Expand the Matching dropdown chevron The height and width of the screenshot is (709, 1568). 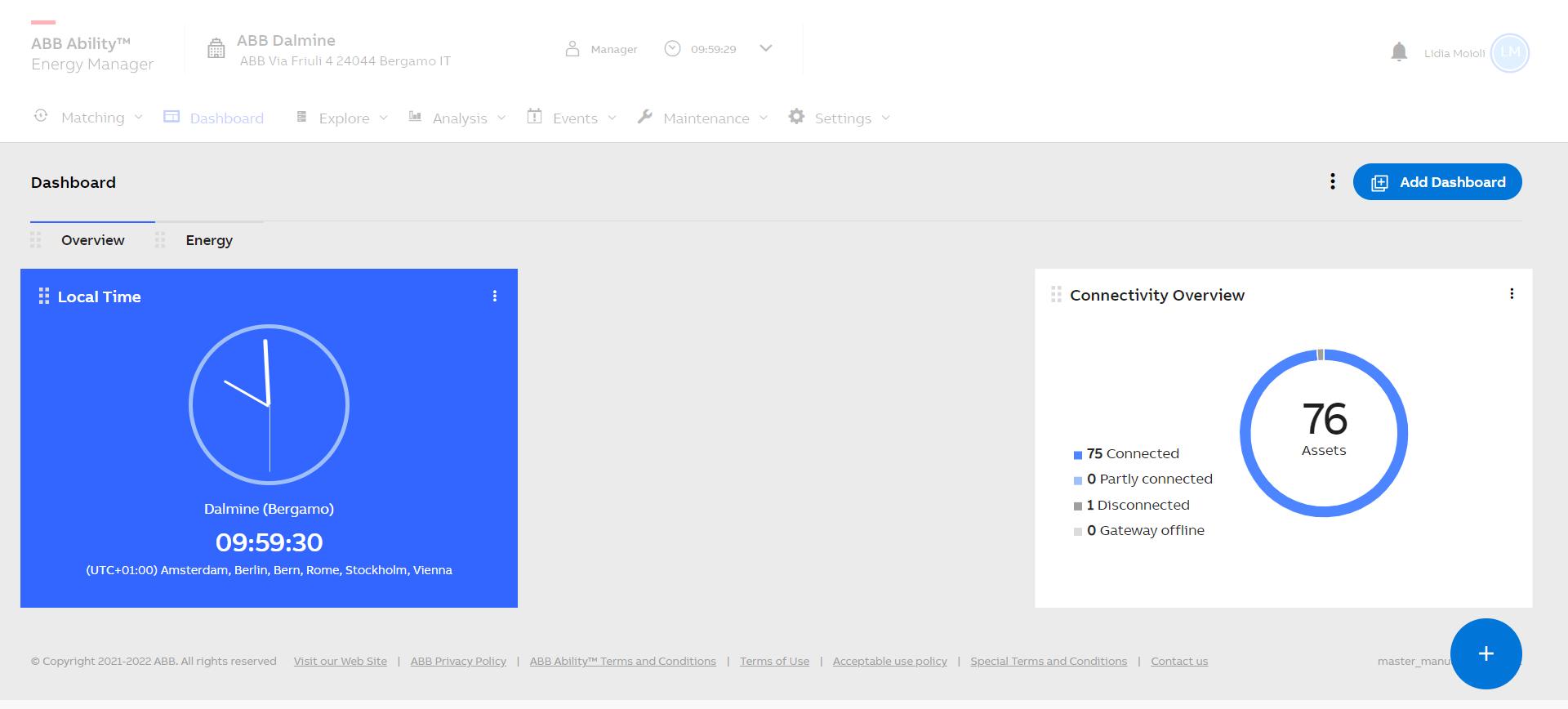(138, 118)
